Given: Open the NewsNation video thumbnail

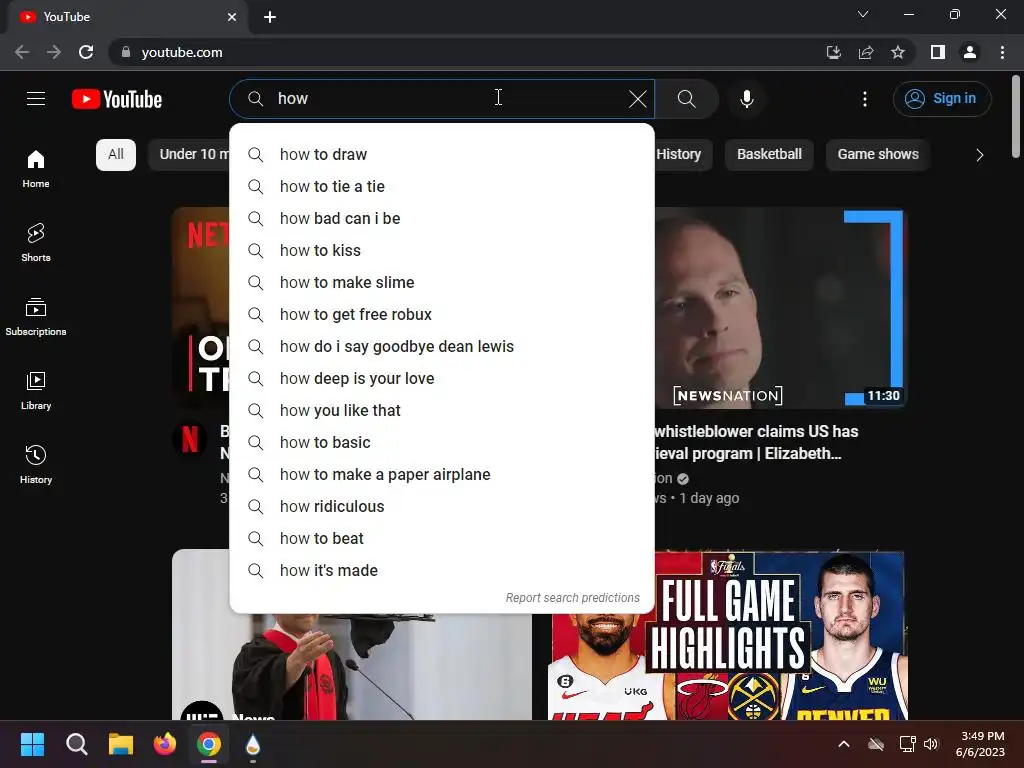Looking at the screenshot, I should pyautogui.click(x=780, y=308).
